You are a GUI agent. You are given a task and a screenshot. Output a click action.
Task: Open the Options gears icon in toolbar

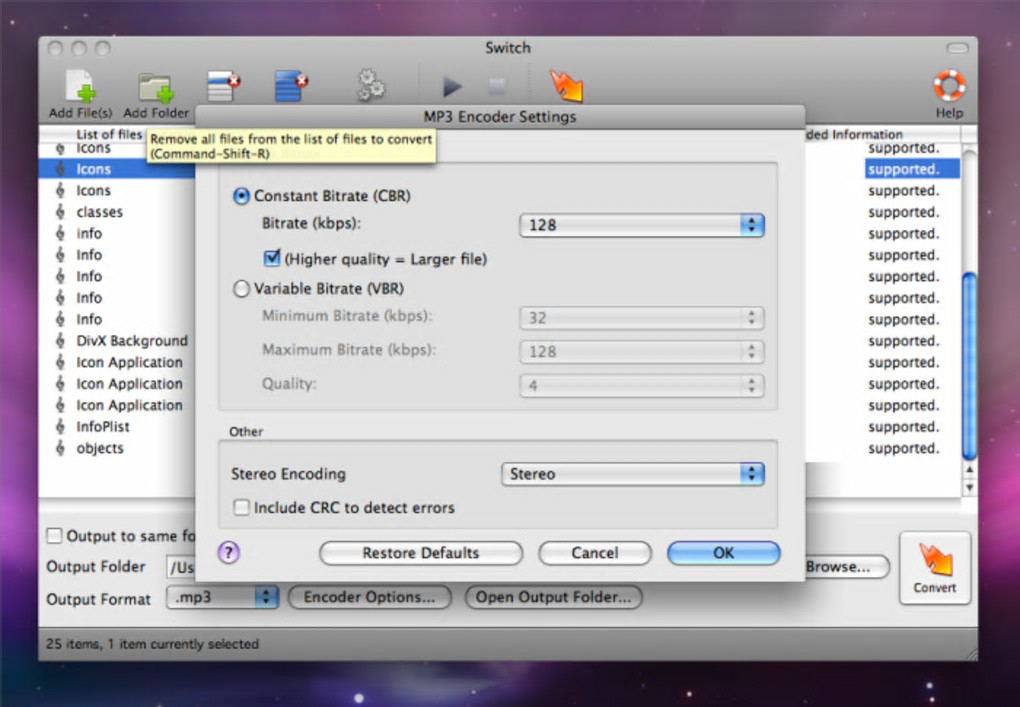point(371,86)
